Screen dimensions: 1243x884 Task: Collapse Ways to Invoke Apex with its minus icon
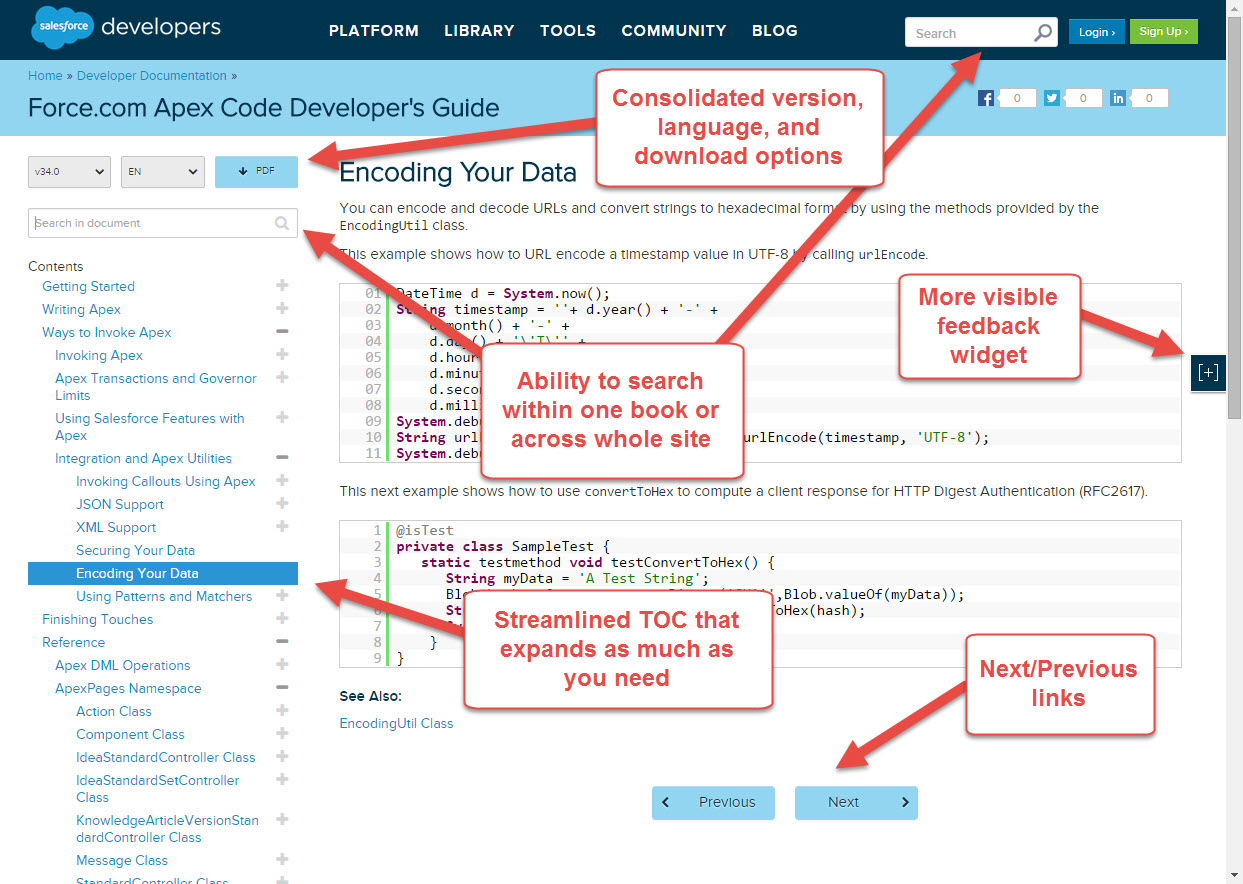pyautogui.click(x=282, y=332)
